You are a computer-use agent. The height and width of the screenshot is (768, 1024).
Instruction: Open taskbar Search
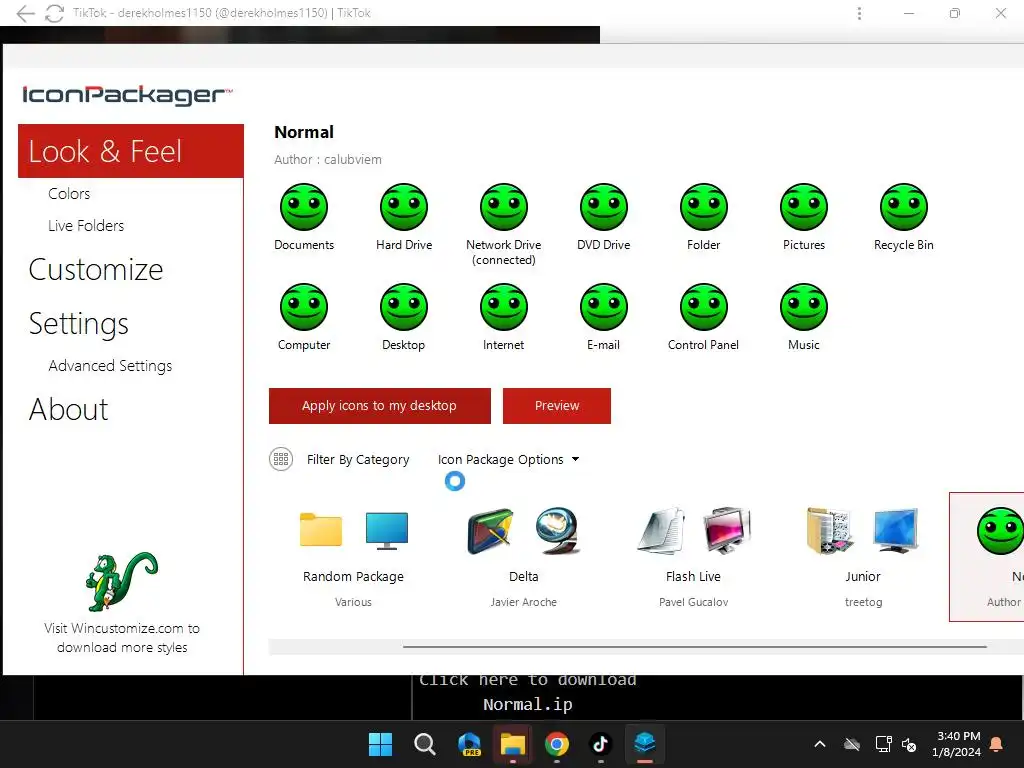[x=424, y=744]
